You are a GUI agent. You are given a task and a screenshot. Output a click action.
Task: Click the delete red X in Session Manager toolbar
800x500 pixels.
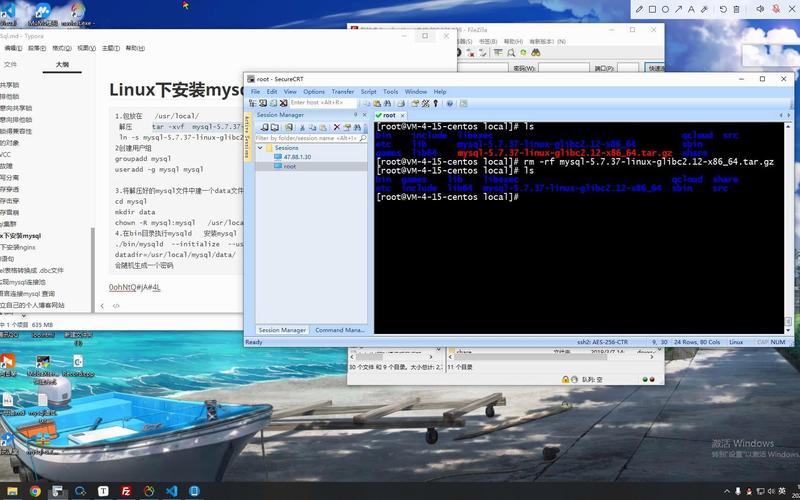[x=337, y=127]
